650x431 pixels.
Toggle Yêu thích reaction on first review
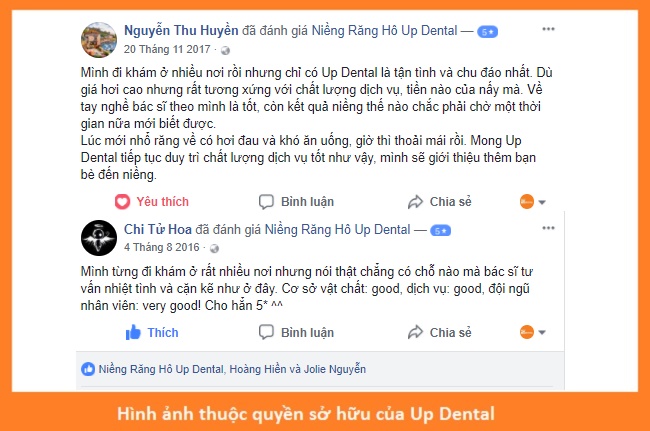152,202
